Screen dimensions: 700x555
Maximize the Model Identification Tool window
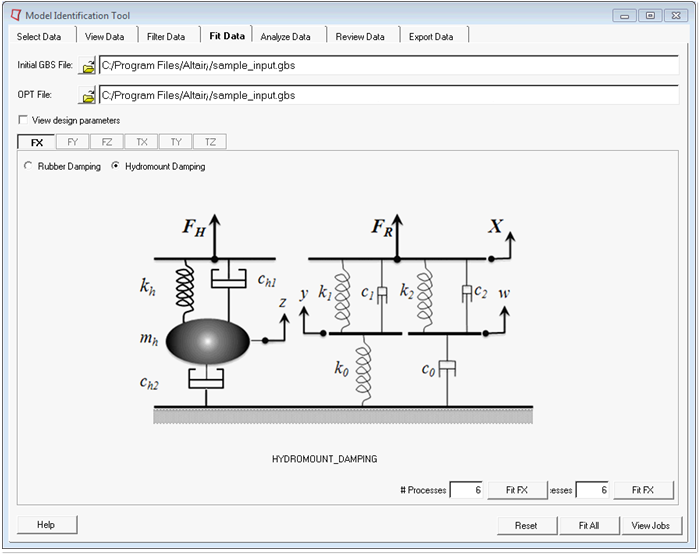(x=650, y=16)
